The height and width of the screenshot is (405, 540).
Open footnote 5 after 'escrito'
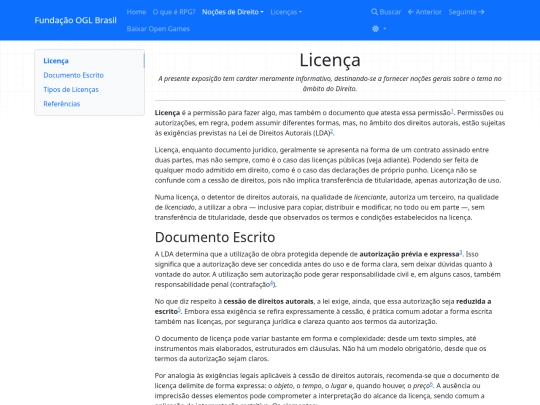179,310
